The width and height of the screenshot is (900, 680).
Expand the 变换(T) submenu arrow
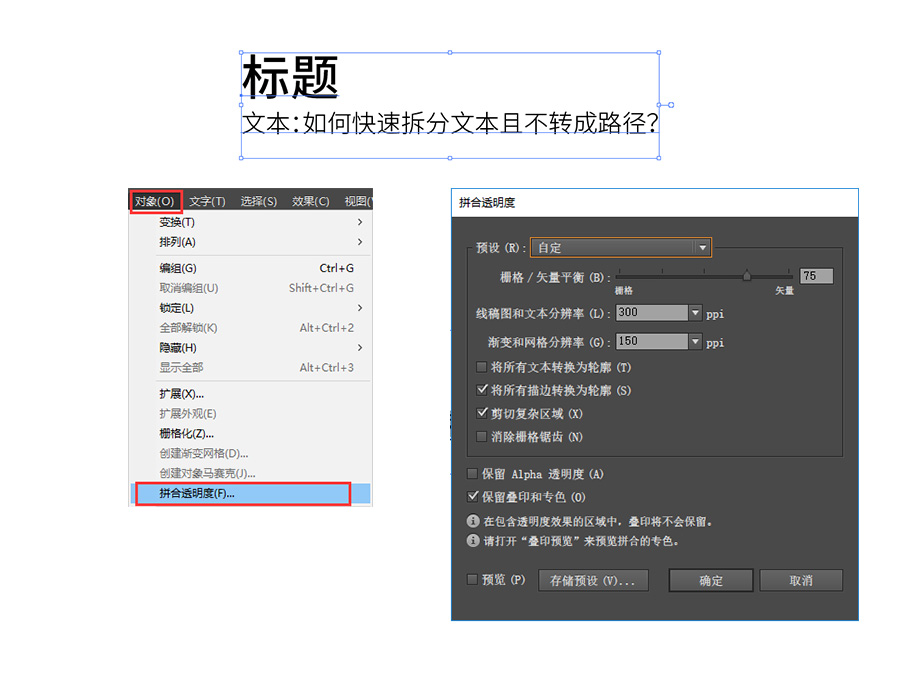tap(360, 222)
